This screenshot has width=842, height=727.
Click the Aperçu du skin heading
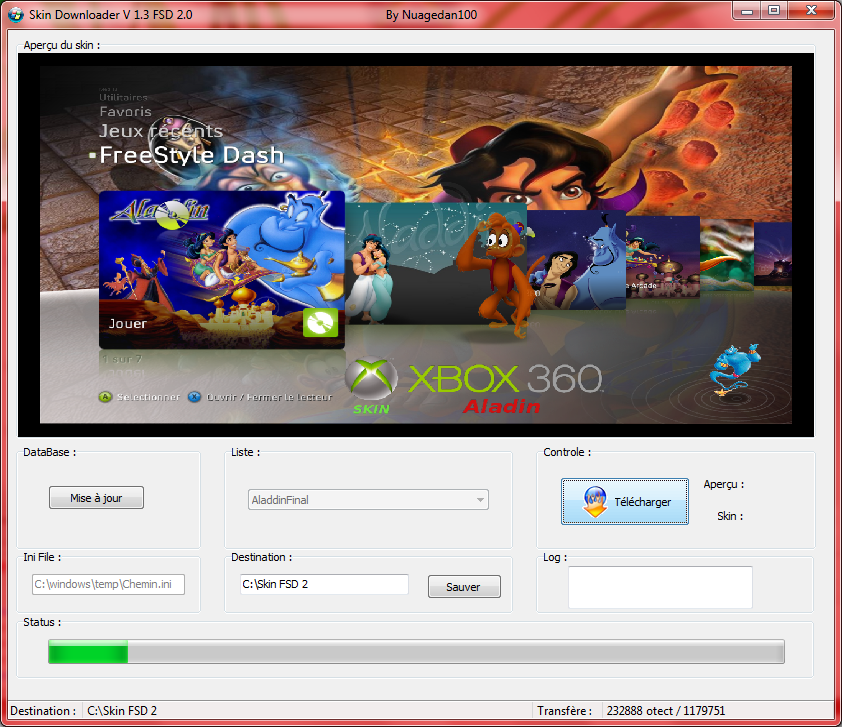(x=62, y=45)
